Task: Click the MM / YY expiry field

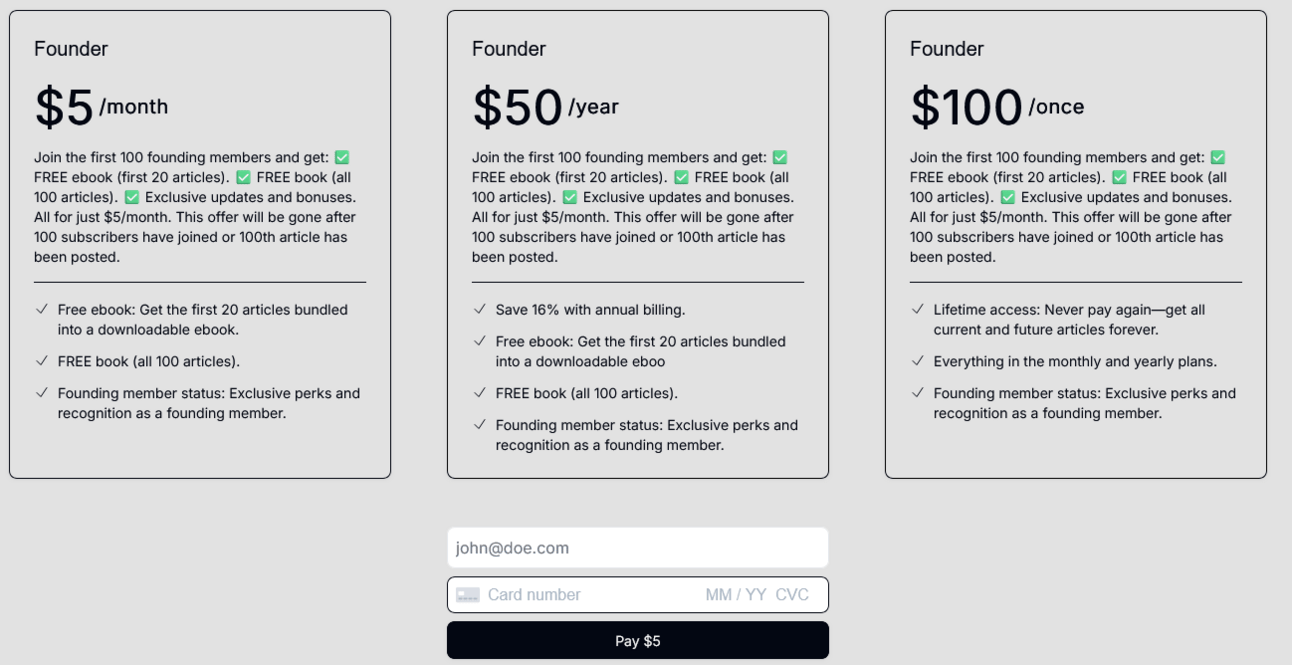Action: [x=735, y=595]
